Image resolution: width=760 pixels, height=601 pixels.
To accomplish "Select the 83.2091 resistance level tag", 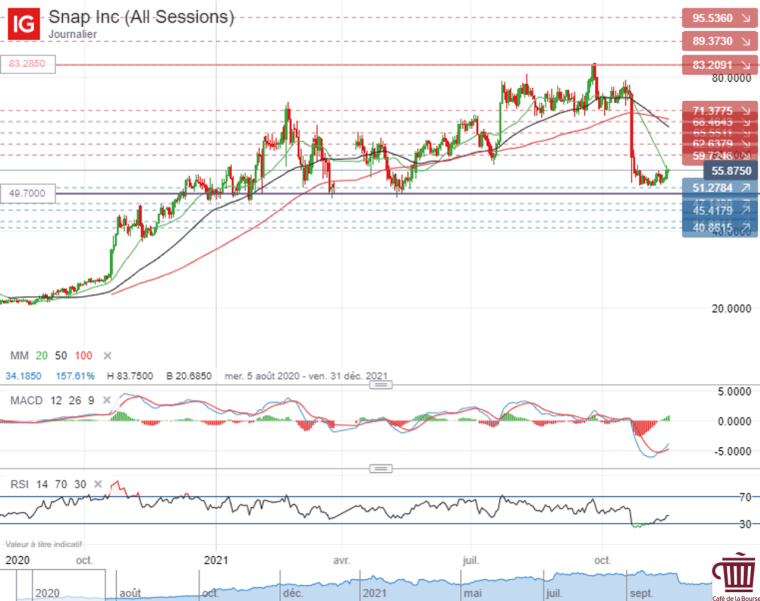I will (x=719, y=65).
